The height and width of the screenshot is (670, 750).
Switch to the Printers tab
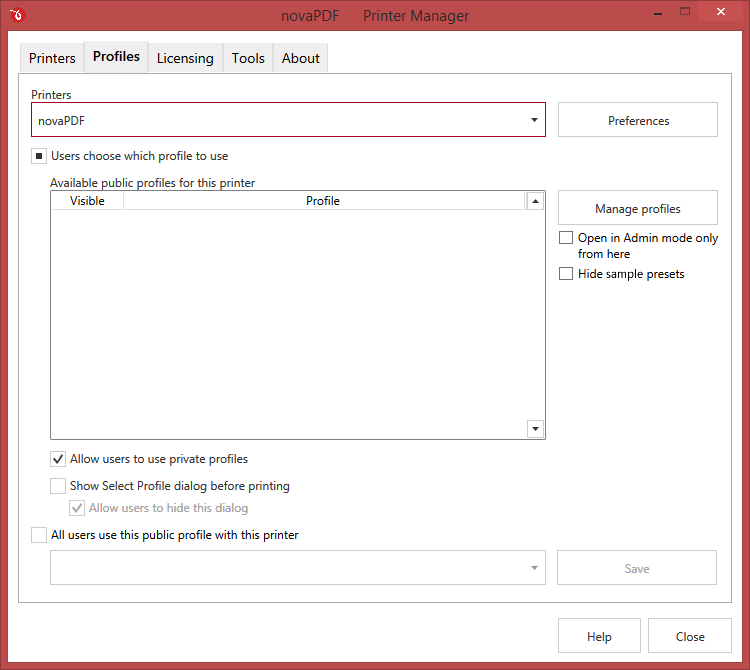point(52,58)
